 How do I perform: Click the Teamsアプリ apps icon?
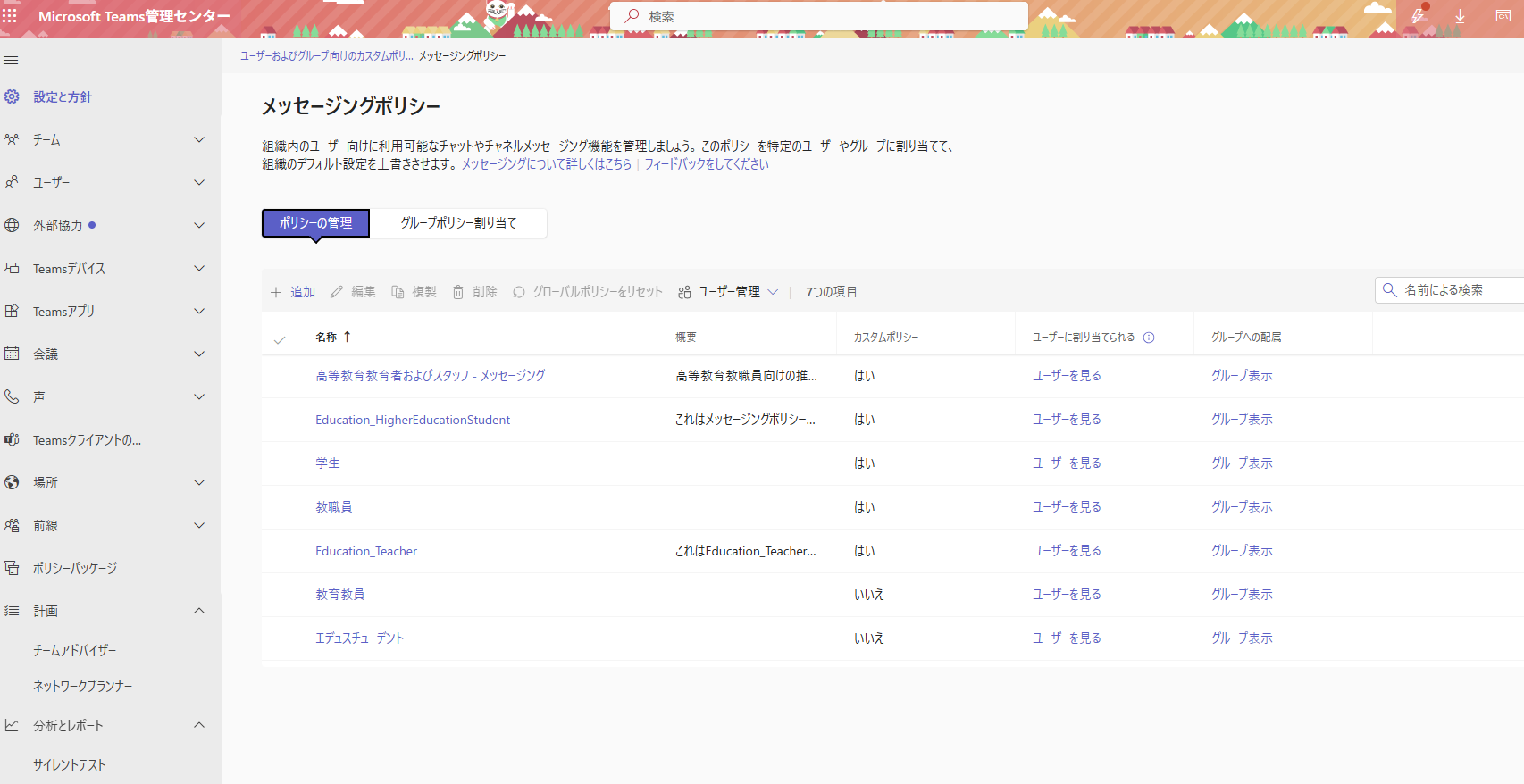pyautogui.click(x=12, y=311)
